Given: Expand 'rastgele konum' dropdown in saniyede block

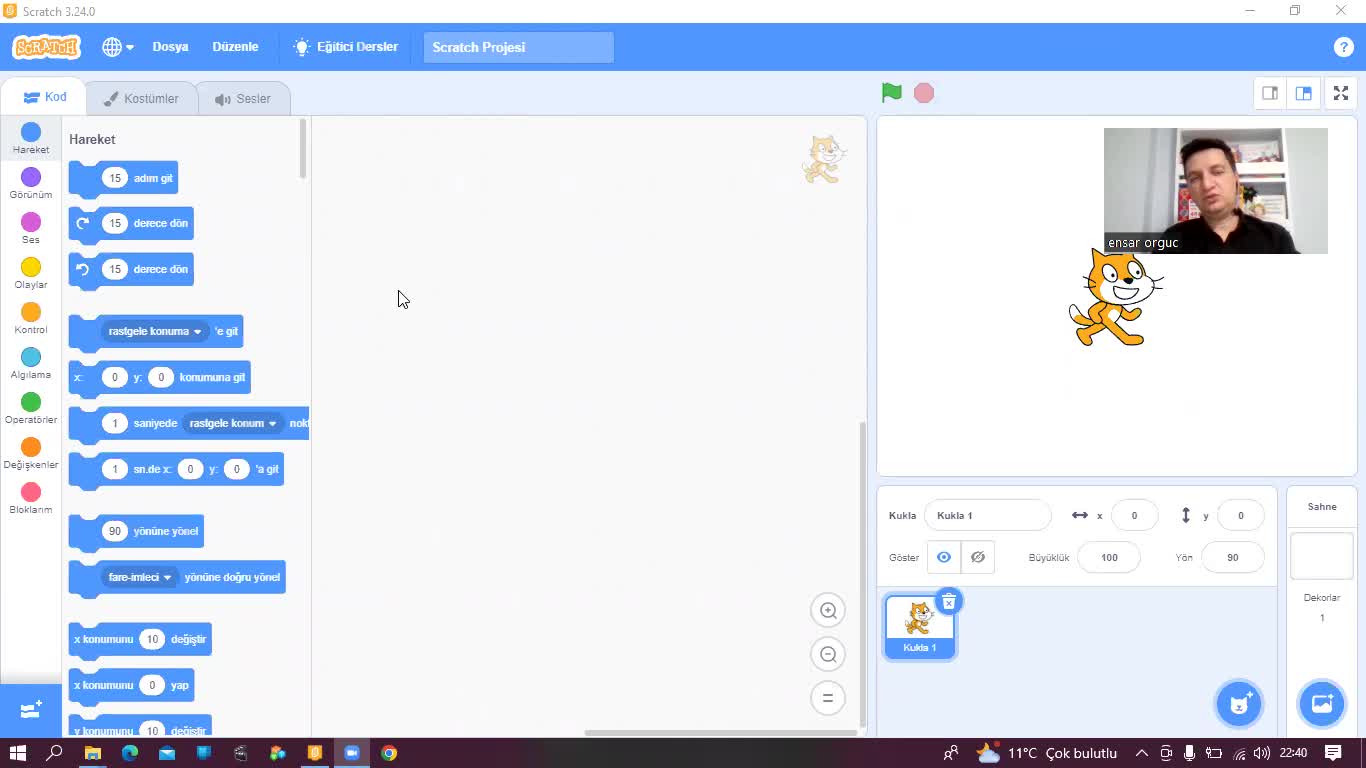Looking at the screenshot, I should click(233, 423).
